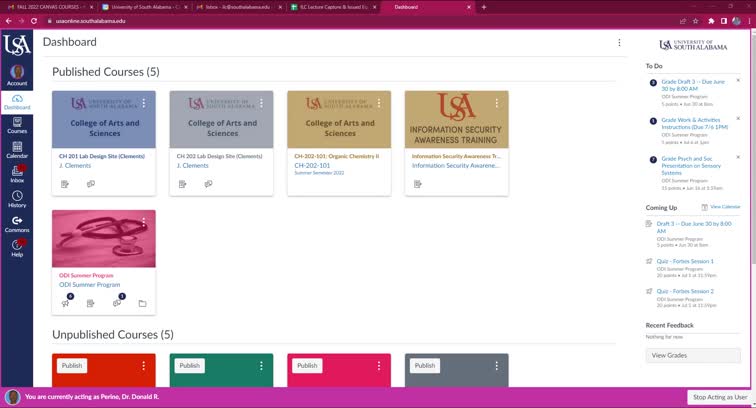Go to the Calendar in sidebar
Image resolution: width=756 pixels, height=408 pixels.
click(16, 149)
